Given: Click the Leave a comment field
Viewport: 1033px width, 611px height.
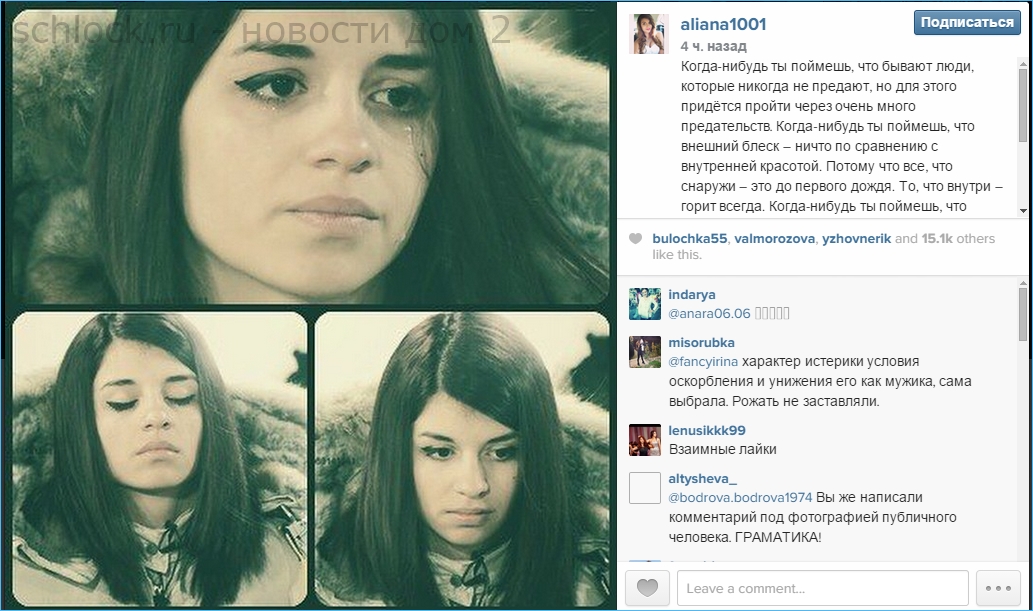Looking at the screenshot, I should click(x=823, y=588).
